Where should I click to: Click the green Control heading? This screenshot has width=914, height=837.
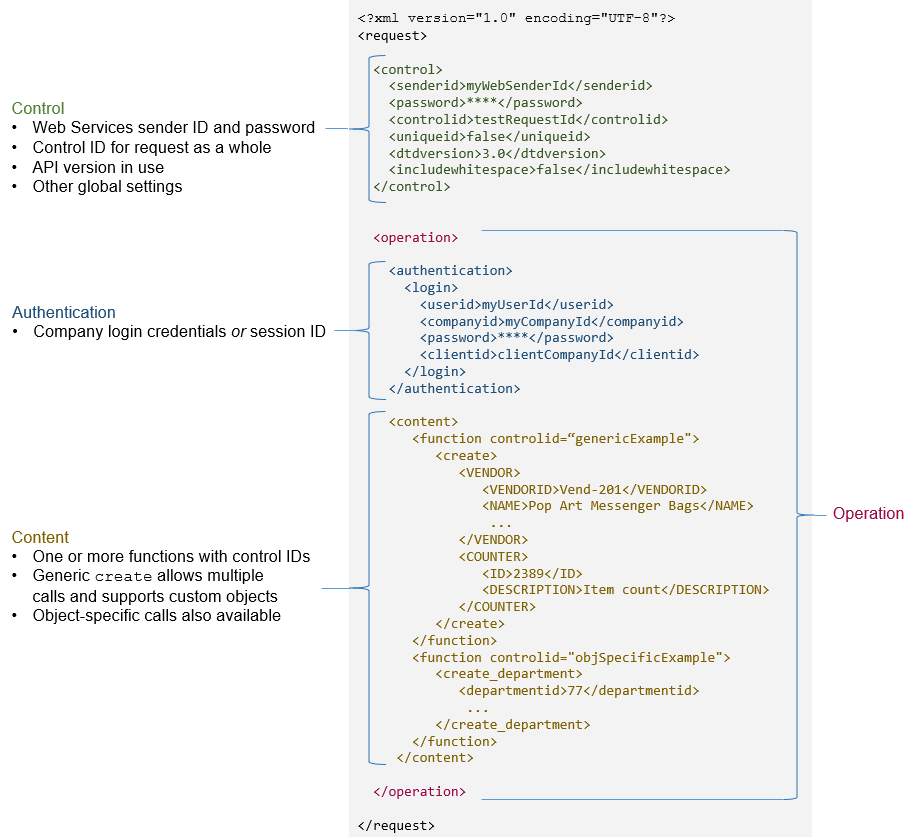click(38, 108)
